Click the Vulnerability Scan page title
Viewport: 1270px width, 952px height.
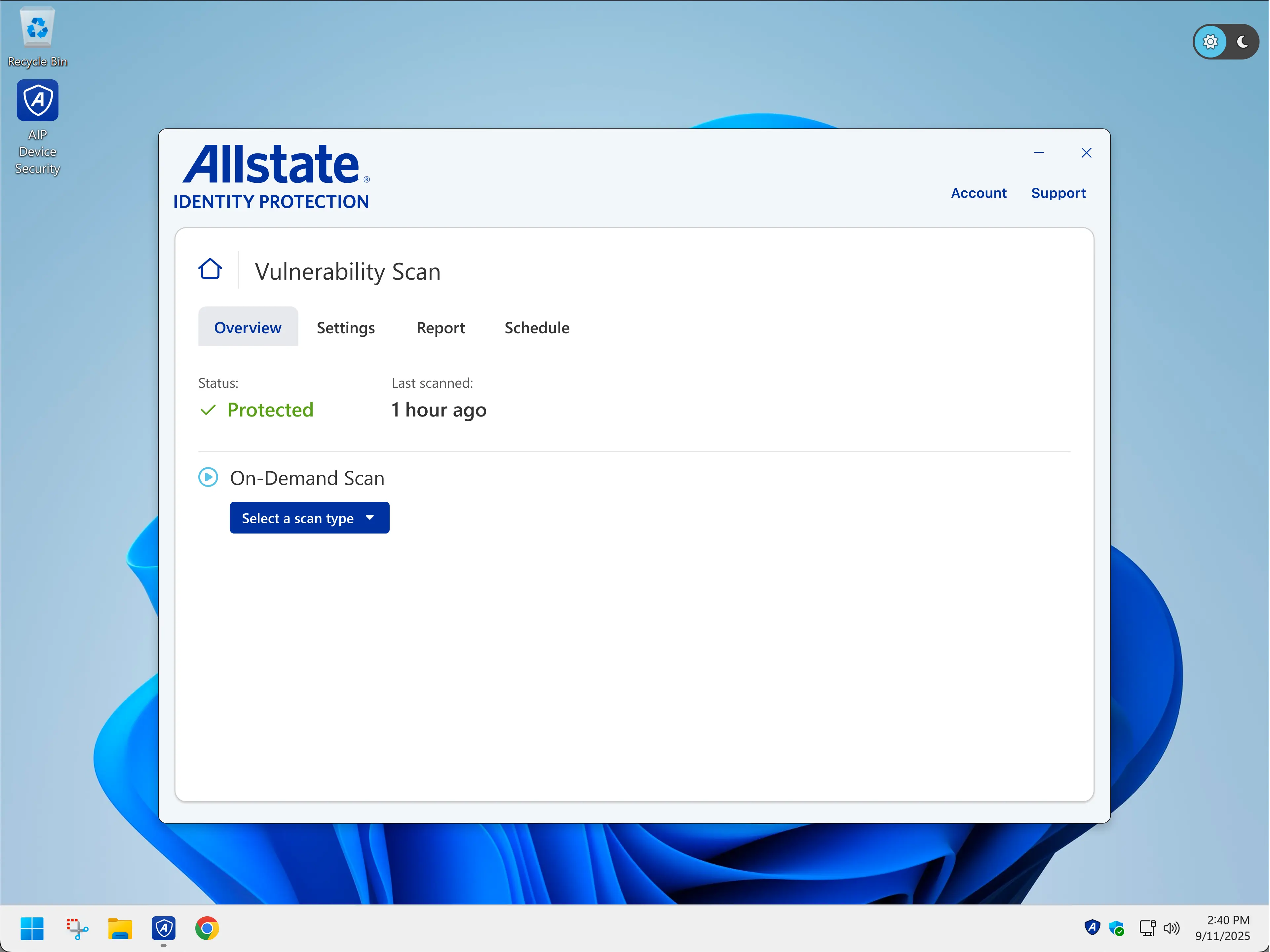[348, 271]
